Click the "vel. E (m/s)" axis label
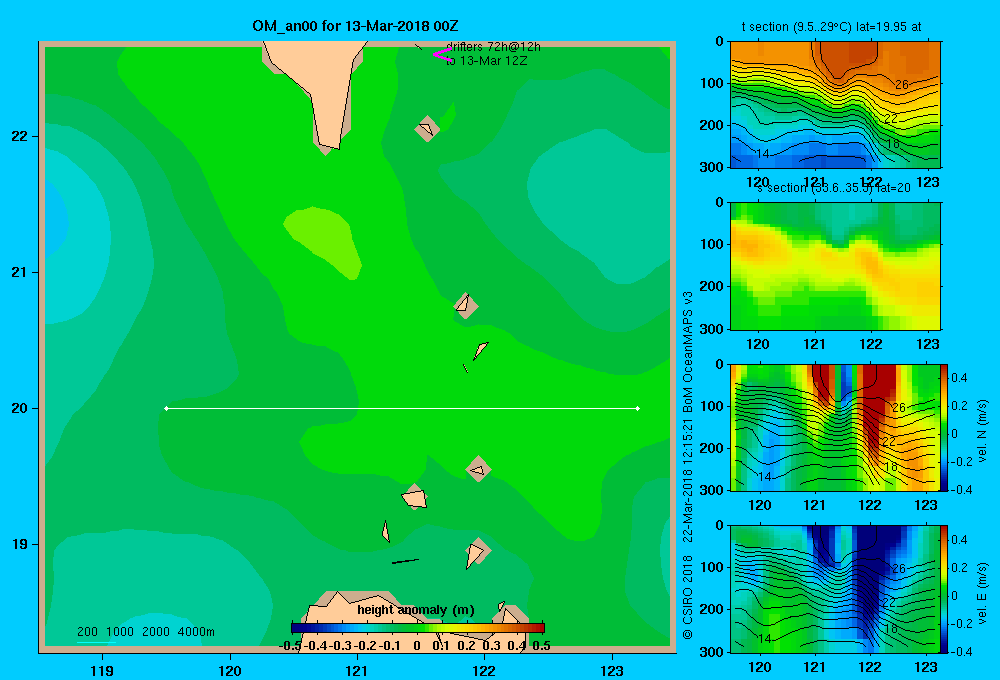Viewport: 1000px width, 680px height. [982, 593]
